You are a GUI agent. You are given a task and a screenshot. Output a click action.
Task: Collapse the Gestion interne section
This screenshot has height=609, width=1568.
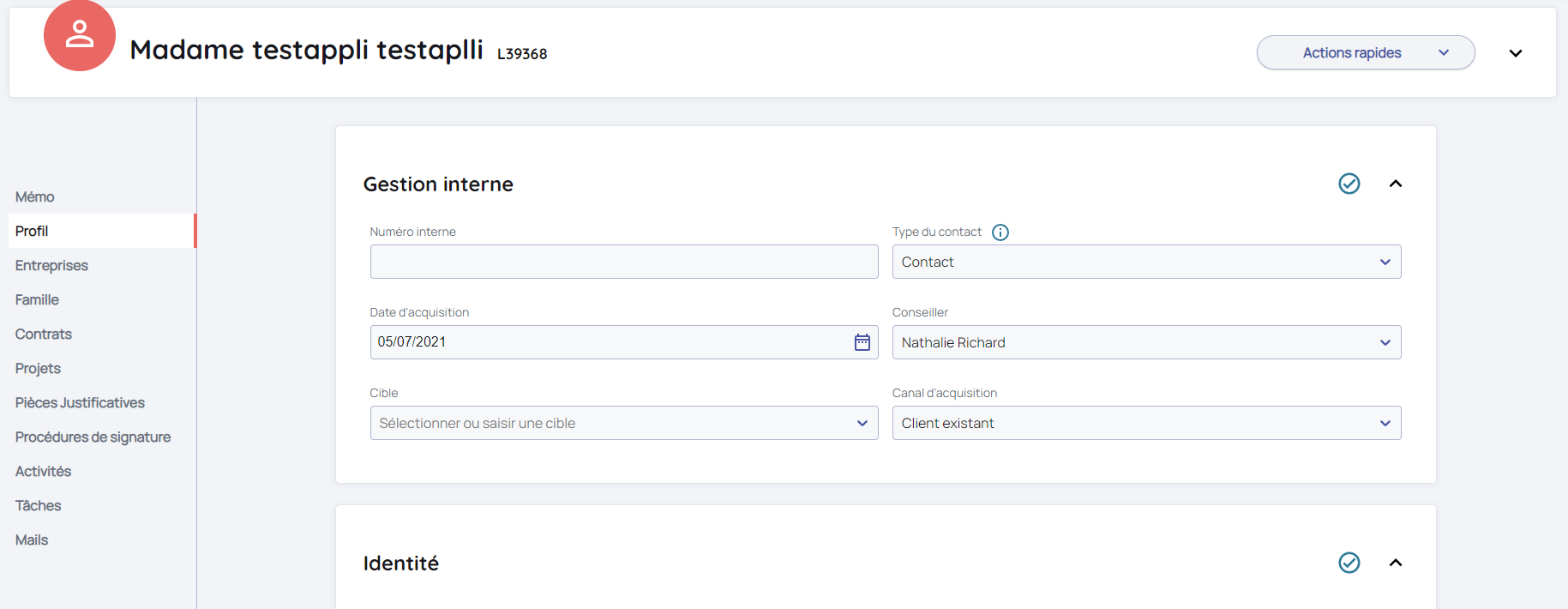click(x=1395, y=184)
